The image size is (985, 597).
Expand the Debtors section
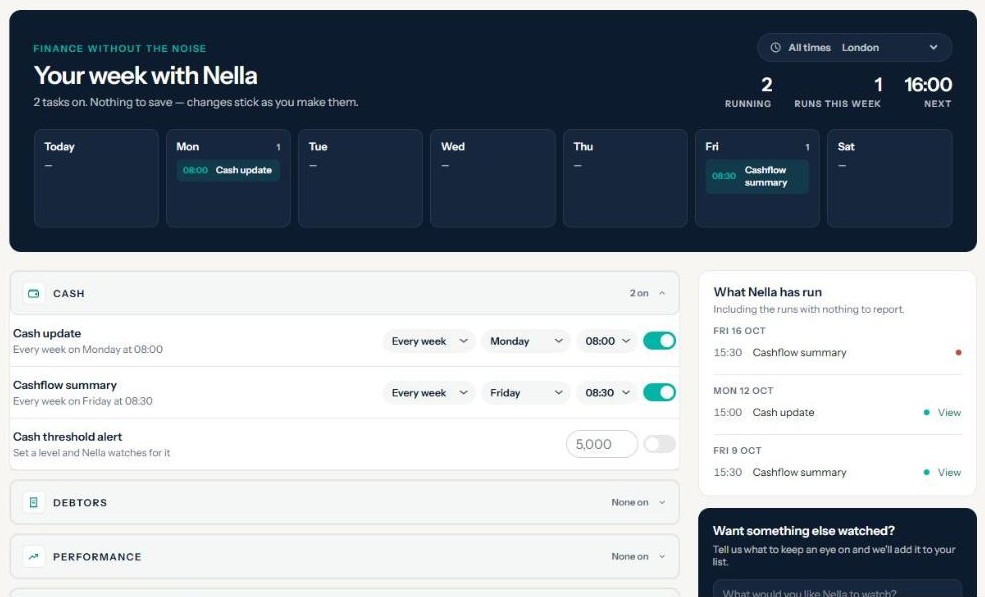344,503
